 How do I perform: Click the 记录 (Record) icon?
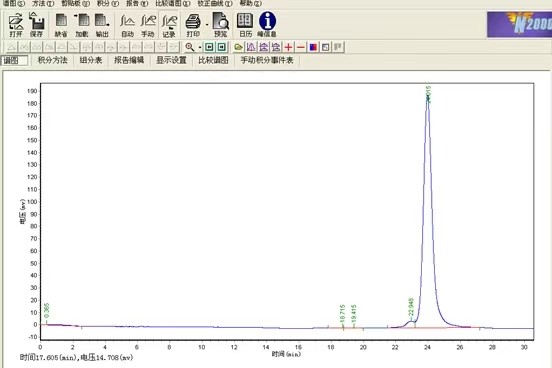169,25
